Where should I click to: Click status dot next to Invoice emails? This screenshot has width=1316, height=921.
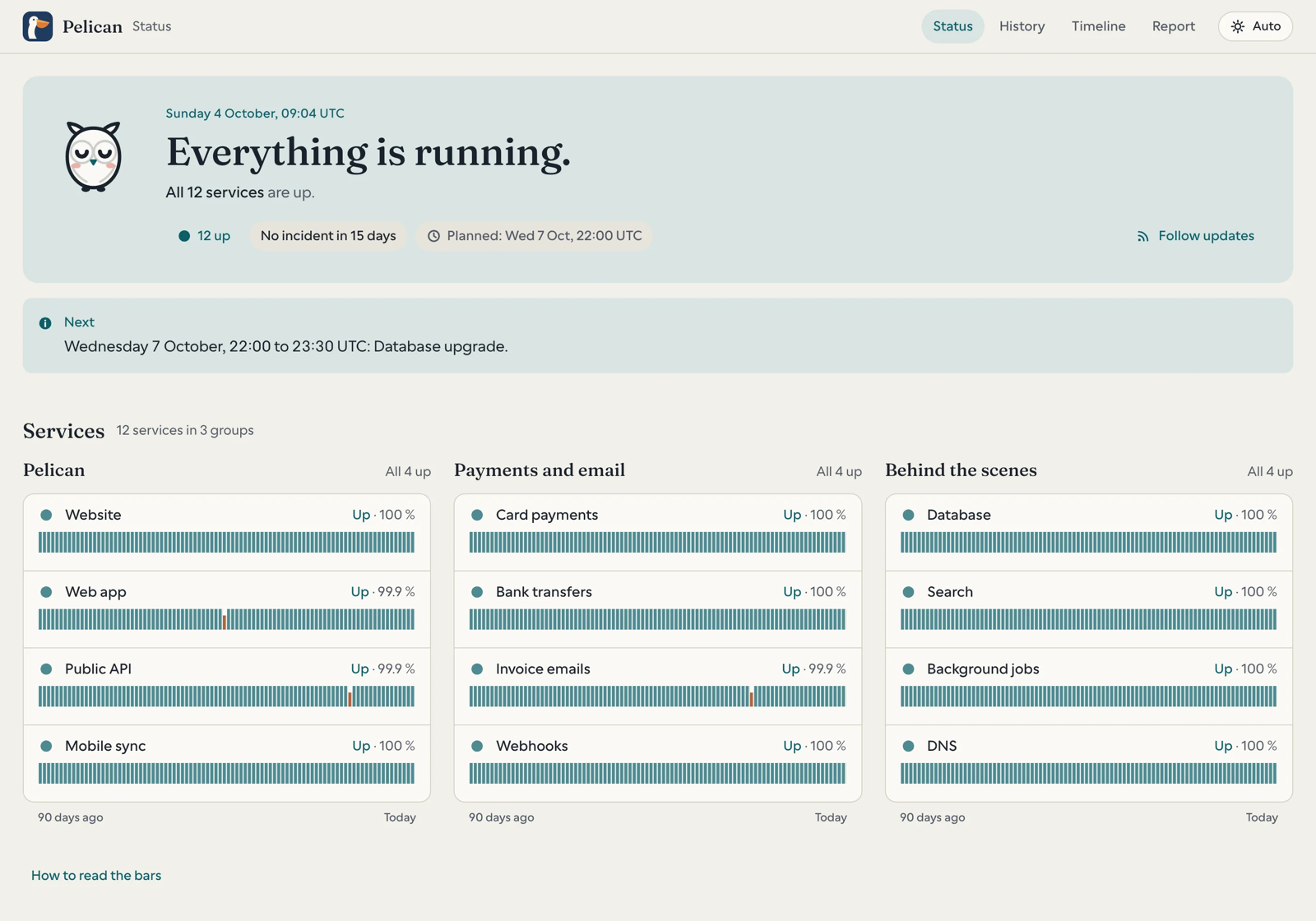click(x=477, y=669)
